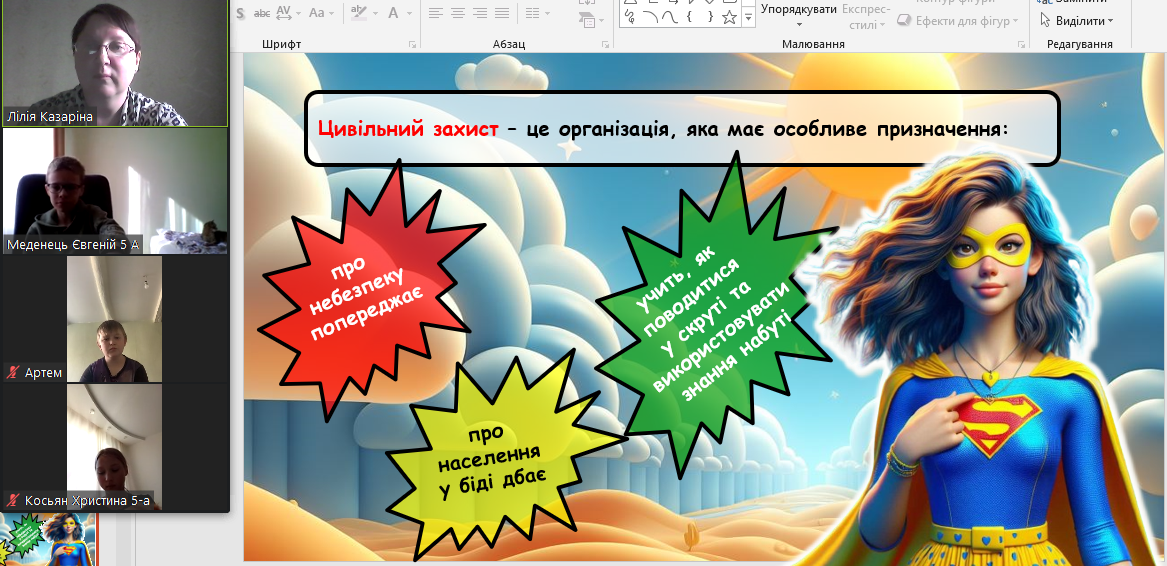Select Косьян Христина 5-а video tile
Image resolution: width=1167 pixels, height=566 pixels.
point(115,448)
